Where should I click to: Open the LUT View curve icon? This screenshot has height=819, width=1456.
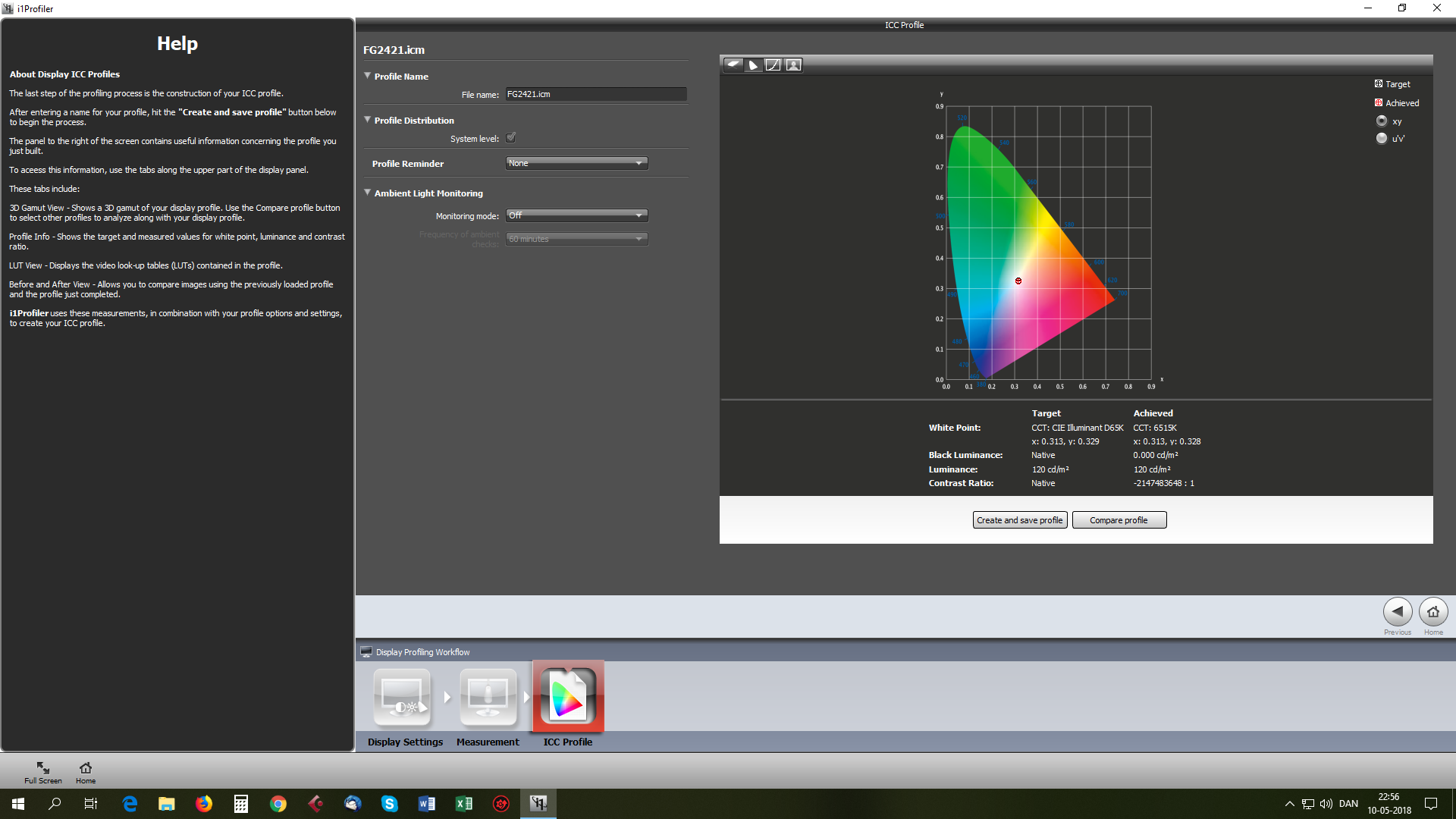click(773, 64)
